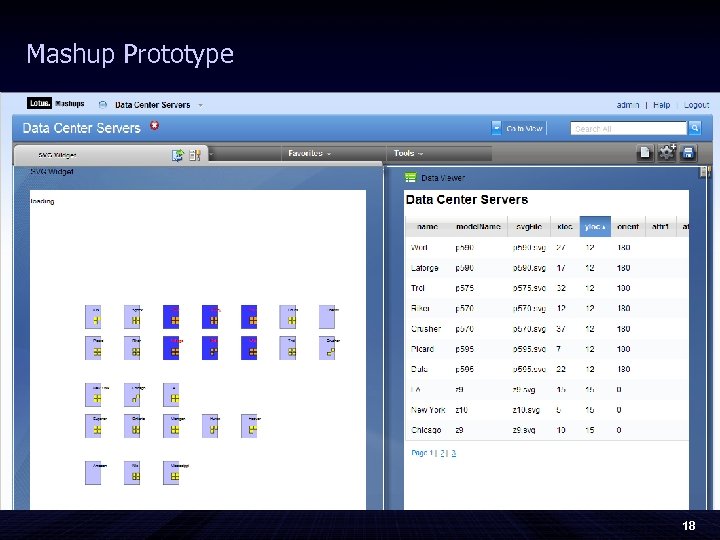Image resolution: width=720 pixels, height=540 pixels.
Task: Sort table by the svgFile column header
Action: pyautogui.click(x=529, y=226)
